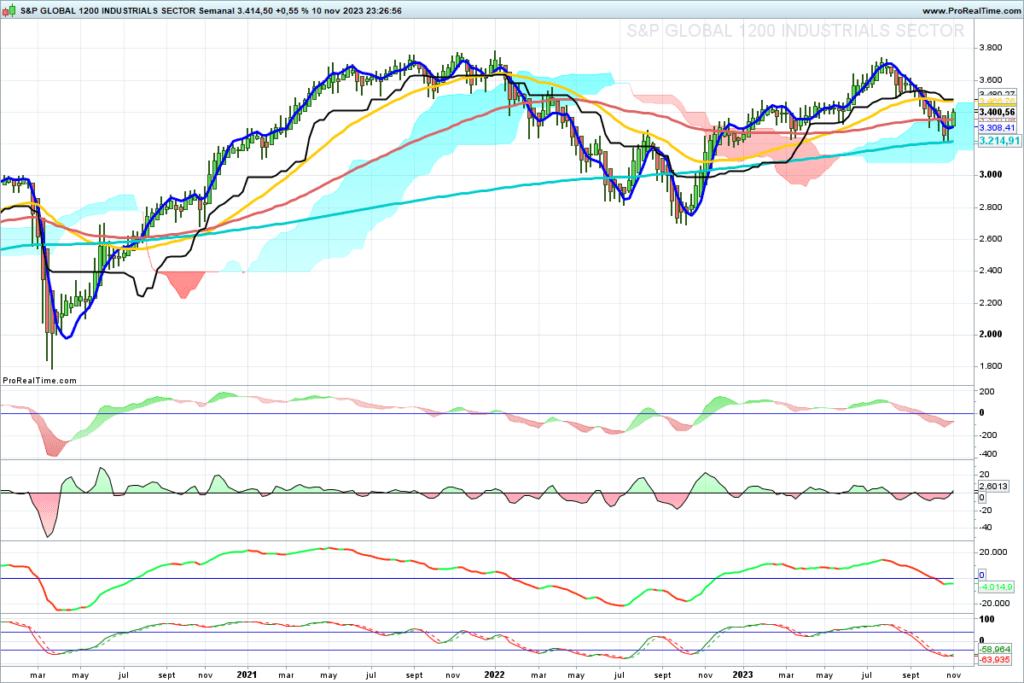The height and width of the screenshot is (683, 1024).
Task: Click the 2.000 price axis label
Action: coord(991,334)
